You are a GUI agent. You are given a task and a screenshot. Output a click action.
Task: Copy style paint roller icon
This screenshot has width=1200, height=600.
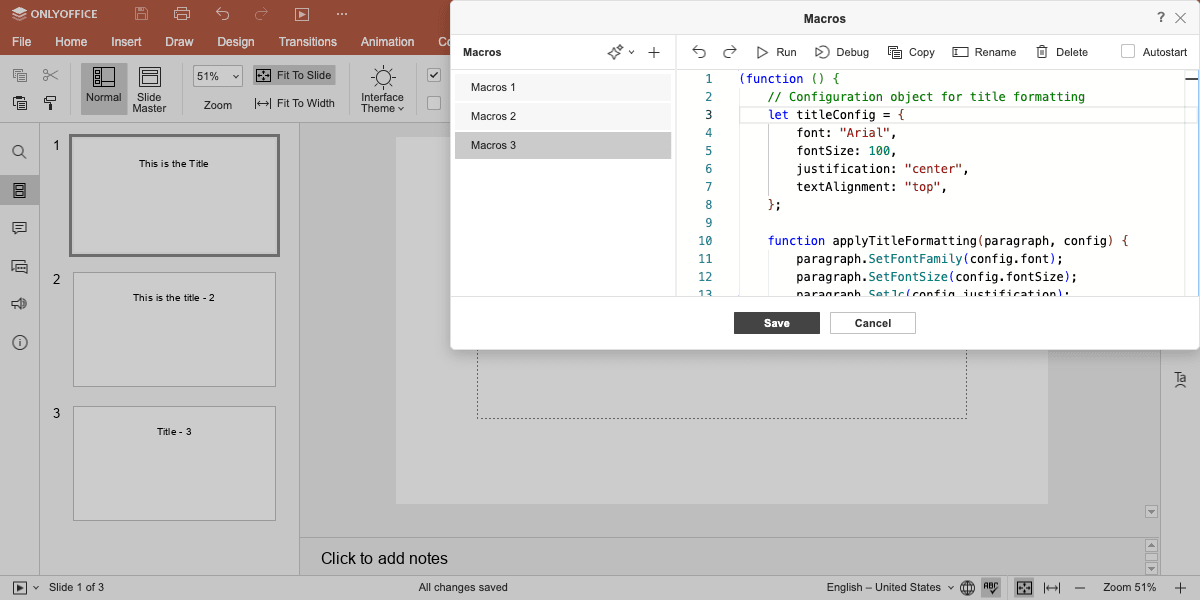point(51,102)
